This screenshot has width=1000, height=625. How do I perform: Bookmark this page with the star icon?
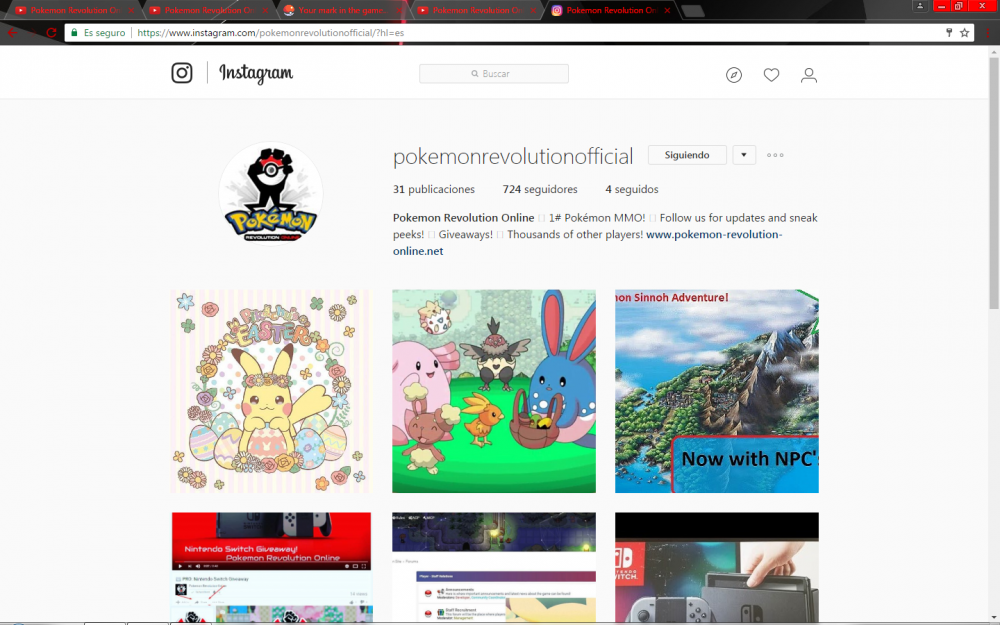pos(965,32)
